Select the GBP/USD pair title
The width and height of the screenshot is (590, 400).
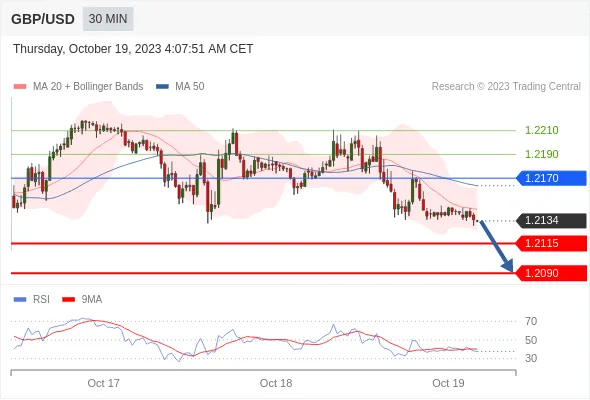coord(43,19)
